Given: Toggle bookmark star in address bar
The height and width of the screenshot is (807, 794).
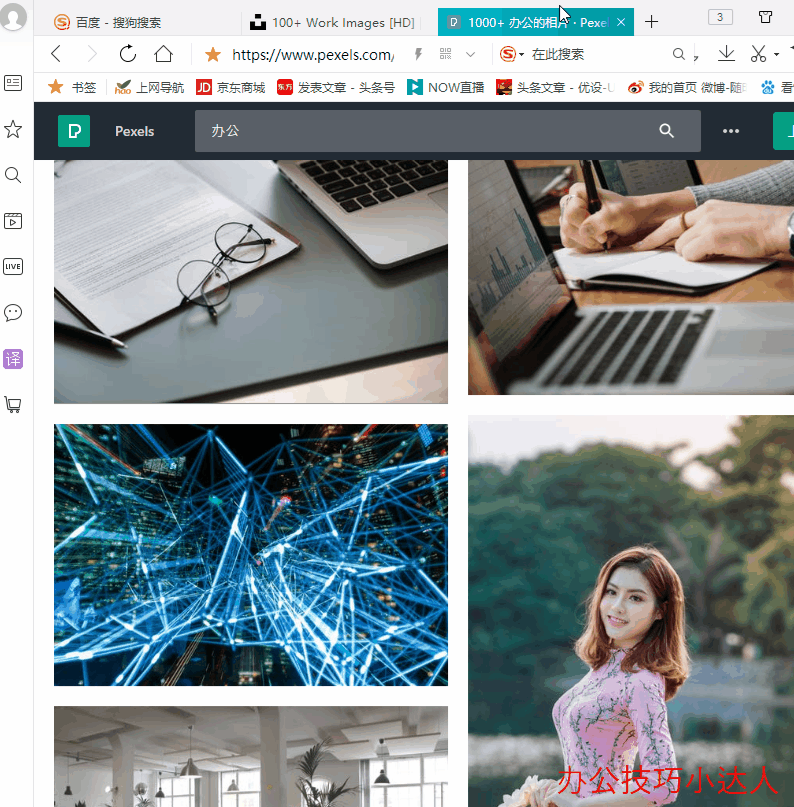Looking at the screenshot, I should pyautogui.click(x=212, y=54).
